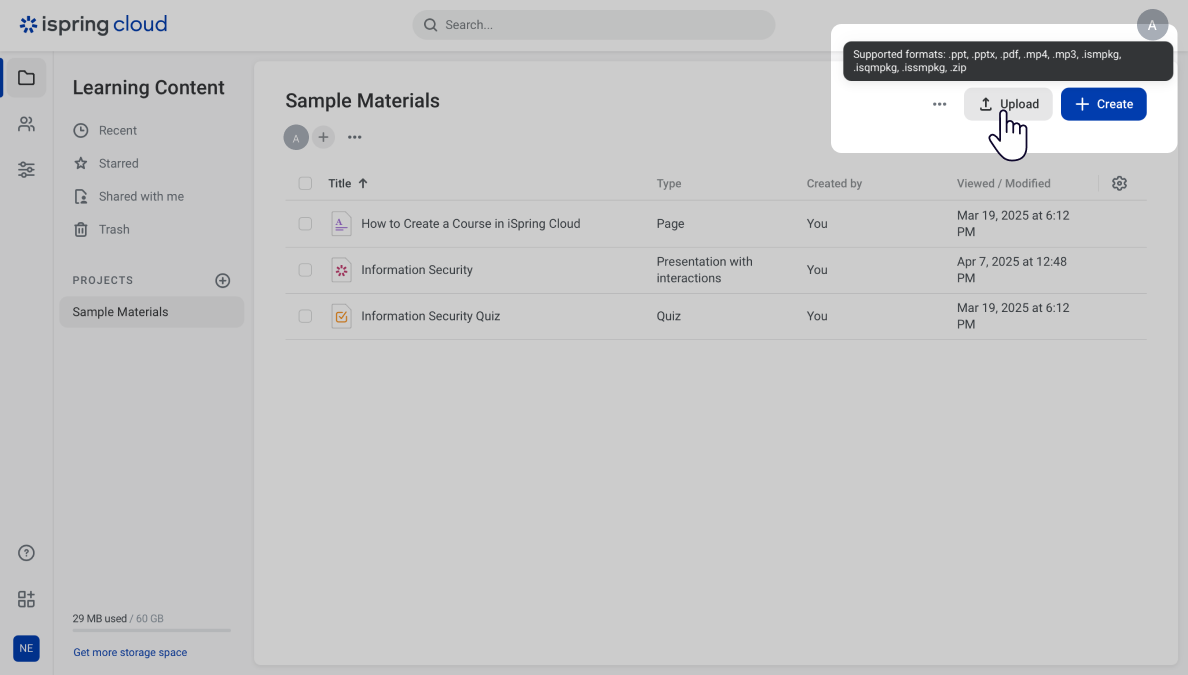Open the apps grid icon above NE badge

(26, 599)
